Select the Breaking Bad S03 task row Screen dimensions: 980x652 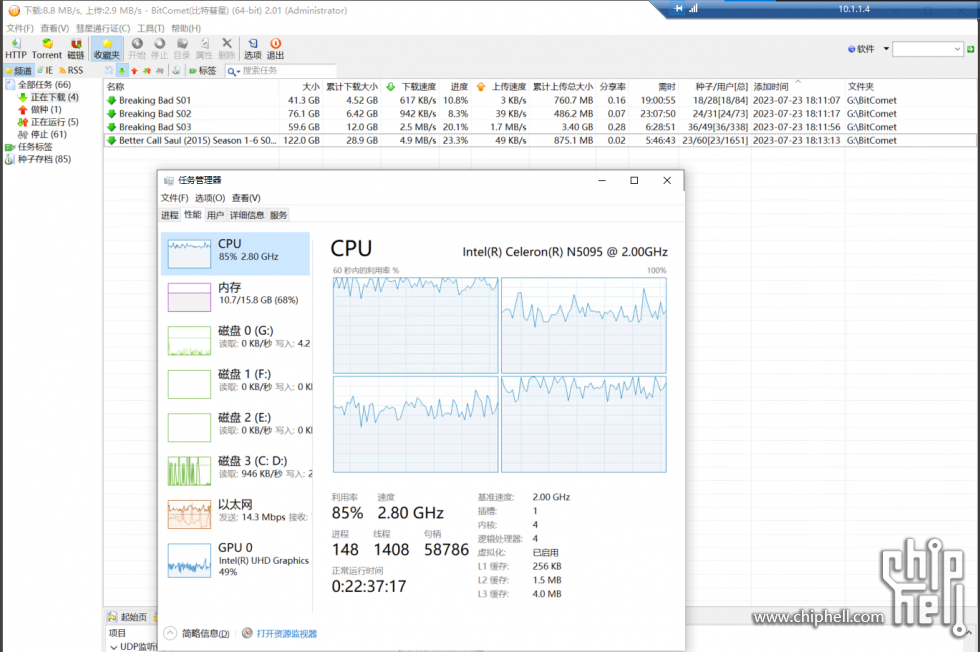click(539, 127)
